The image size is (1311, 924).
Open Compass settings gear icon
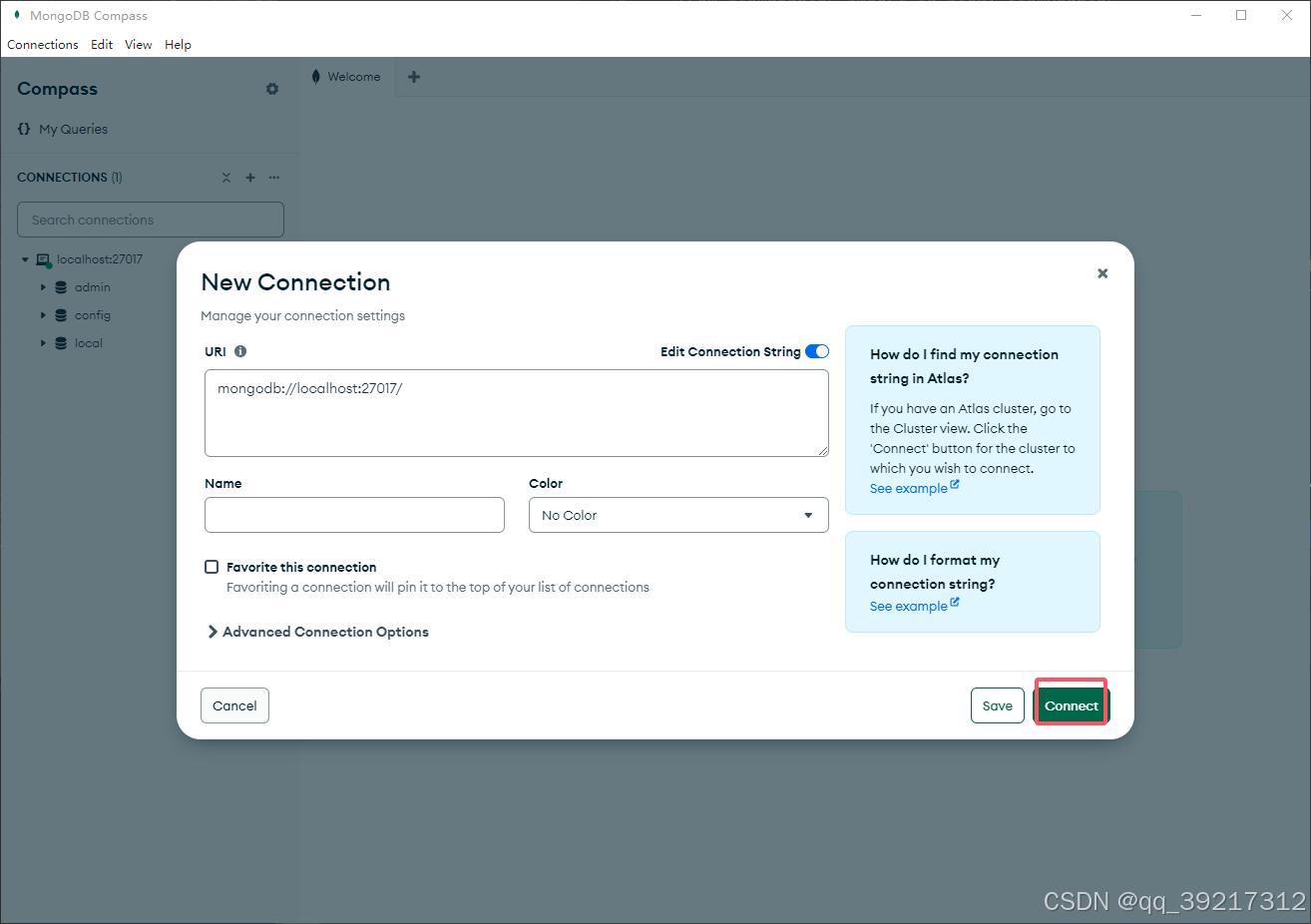tap(272, 89)
